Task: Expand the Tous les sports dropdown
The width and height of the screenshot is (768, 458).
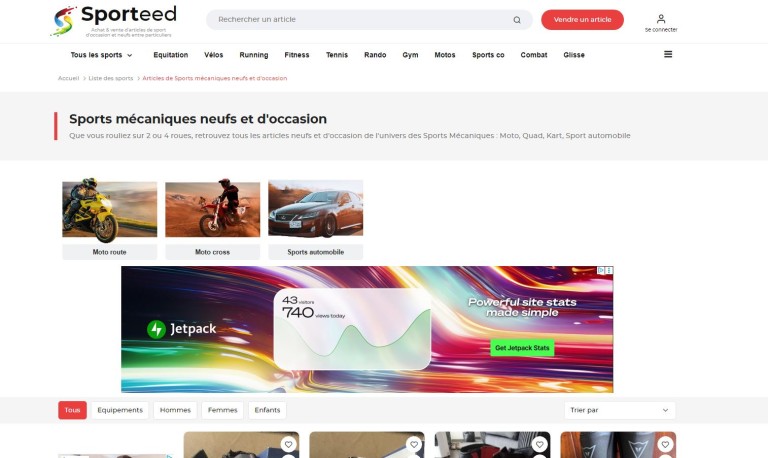Action: click(x=101, y=55)
